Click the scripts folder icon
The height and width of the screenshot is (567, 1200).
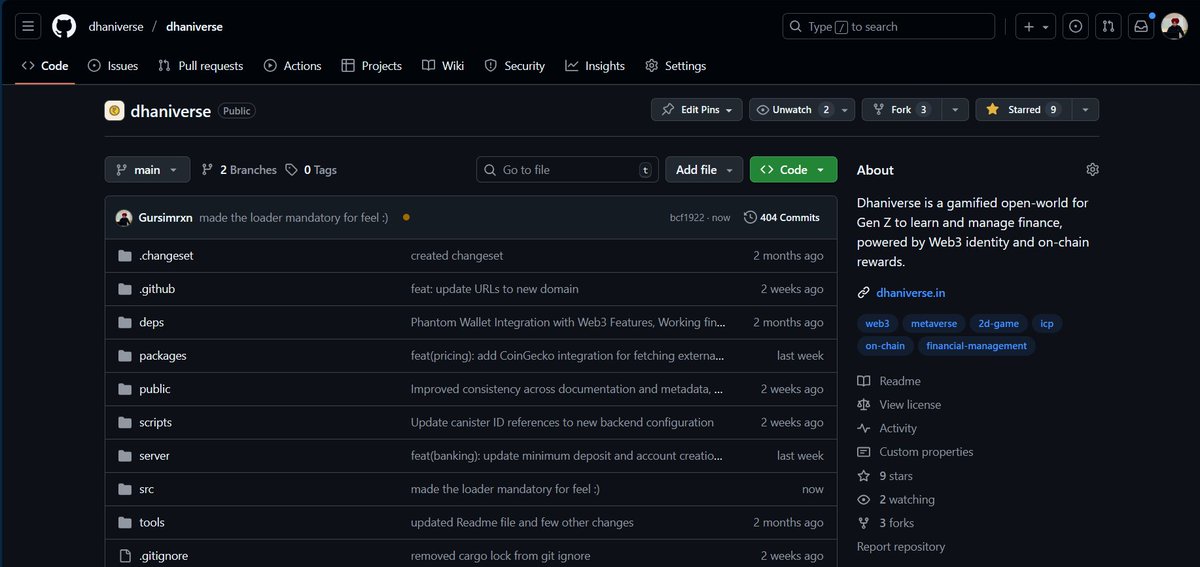click(125, 422)
